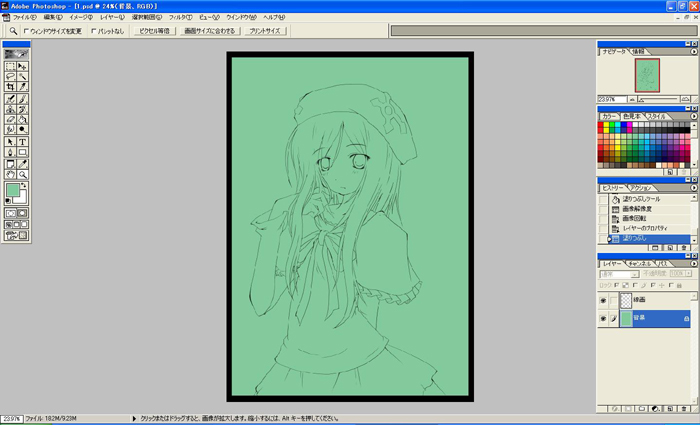The width and height of the screenshot is (700, 425).
Task: Select the Airbrush tool
Action: click(x=10, y=99)
